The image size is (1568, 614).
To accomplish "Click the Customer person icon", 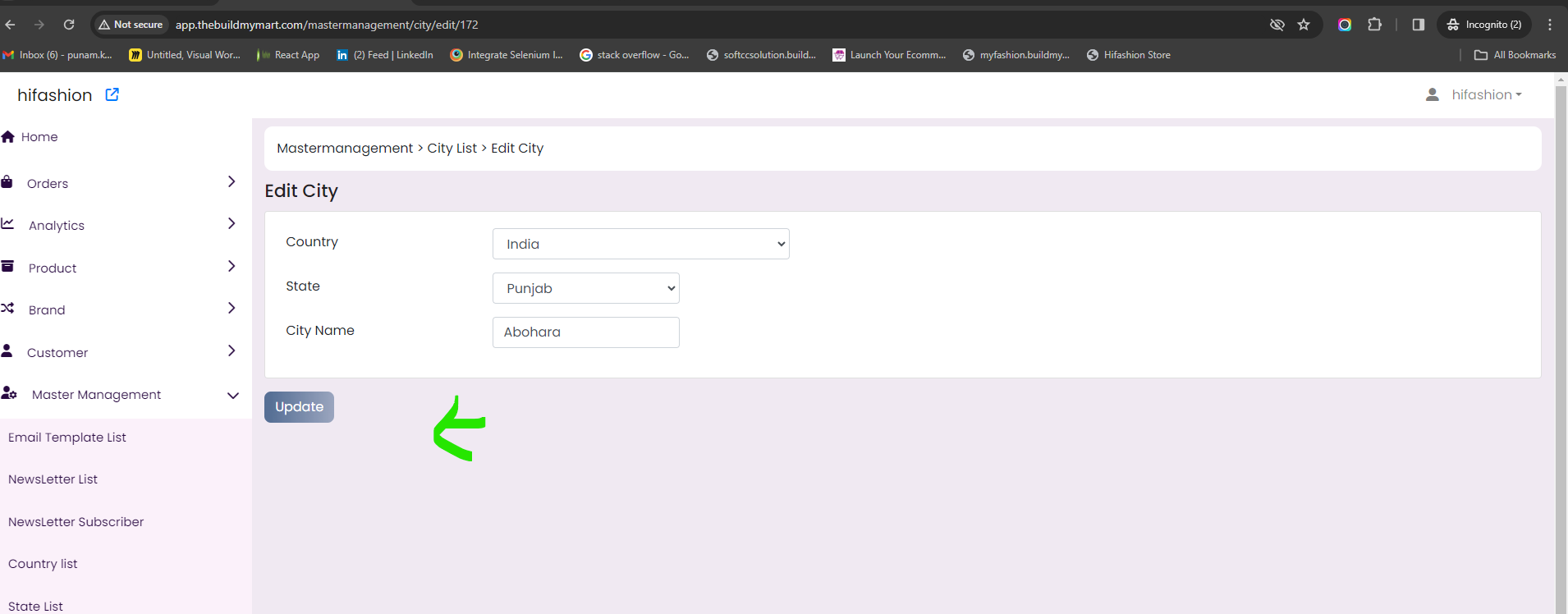I will [7, 351].
